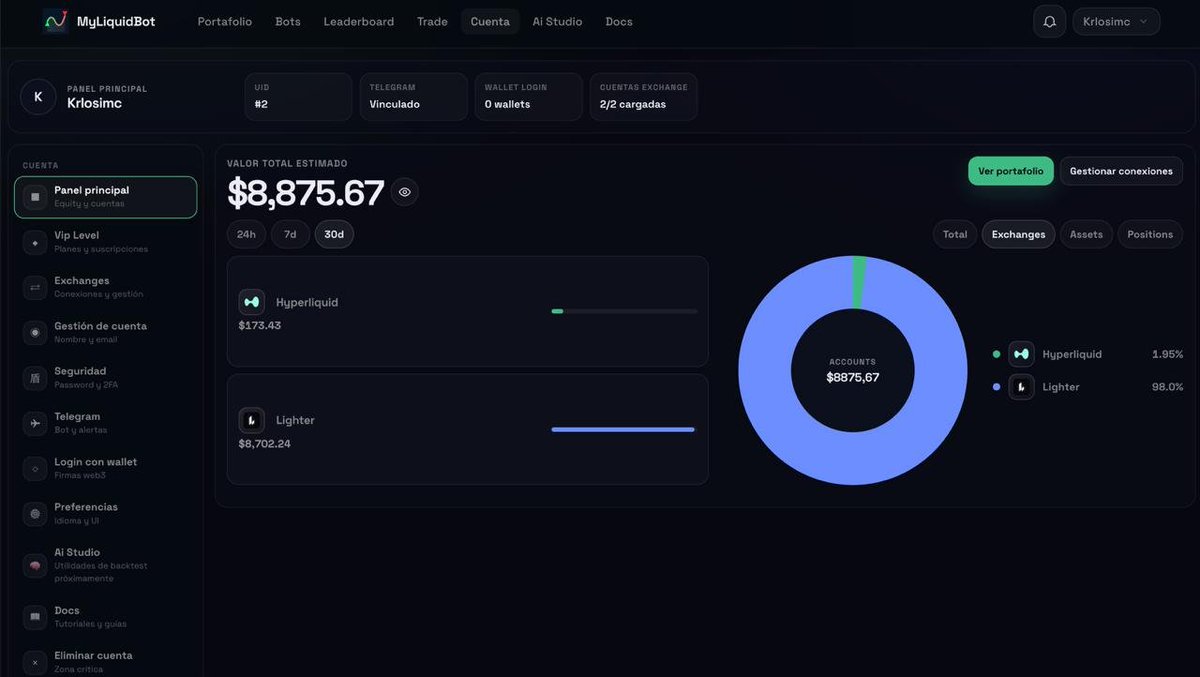Click the 1.95% Hyperliquid percentage
Screen dimensions: 1200x677
click(1167, 354)
